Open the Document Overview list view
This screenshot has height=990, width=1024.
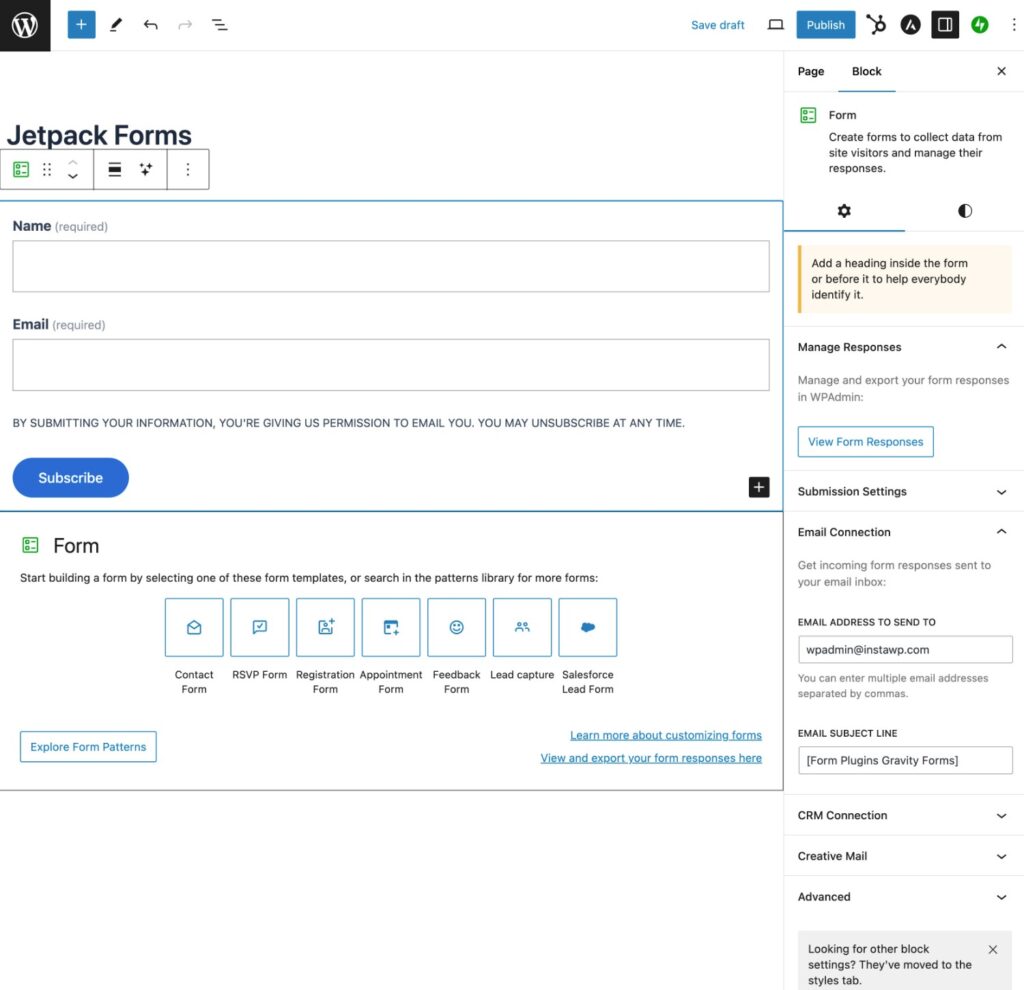point(220,25)
